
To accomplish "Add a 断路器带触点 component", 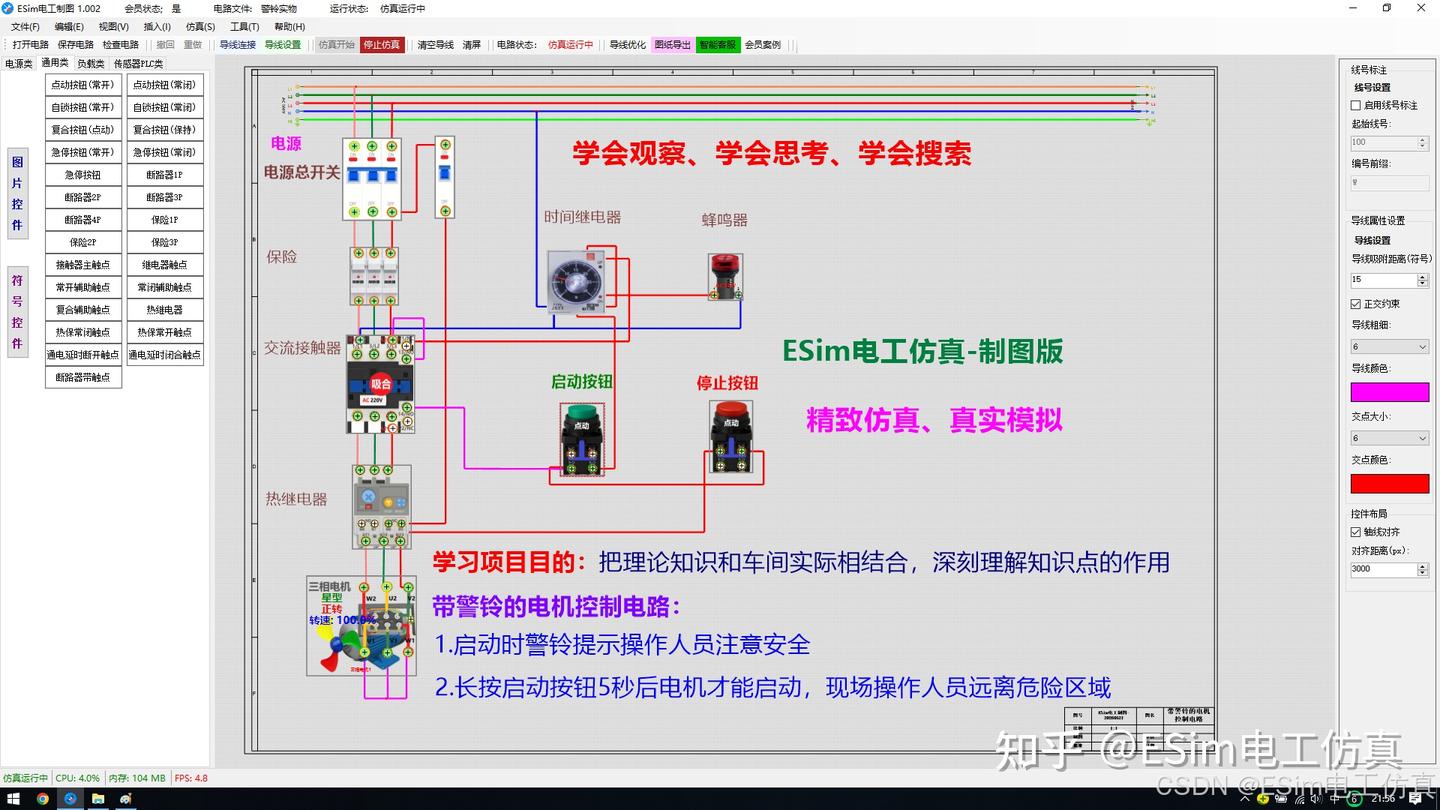I will [x=83, y=378].
